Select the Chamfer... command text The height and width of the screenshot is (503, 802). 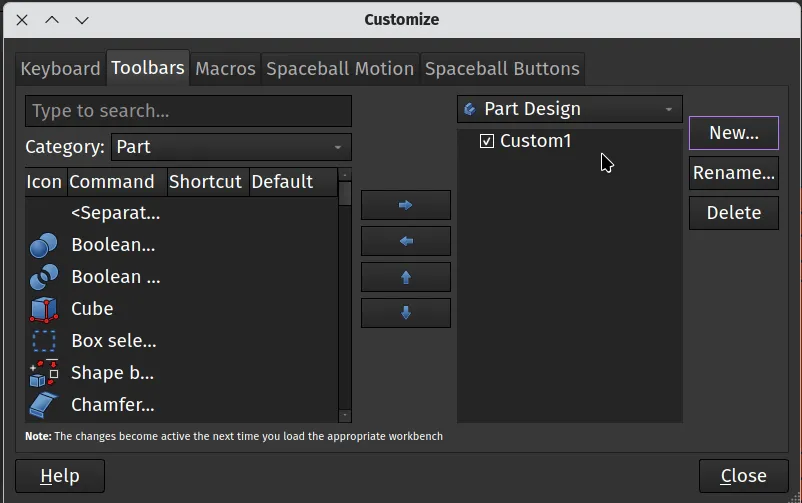(113, 405)
